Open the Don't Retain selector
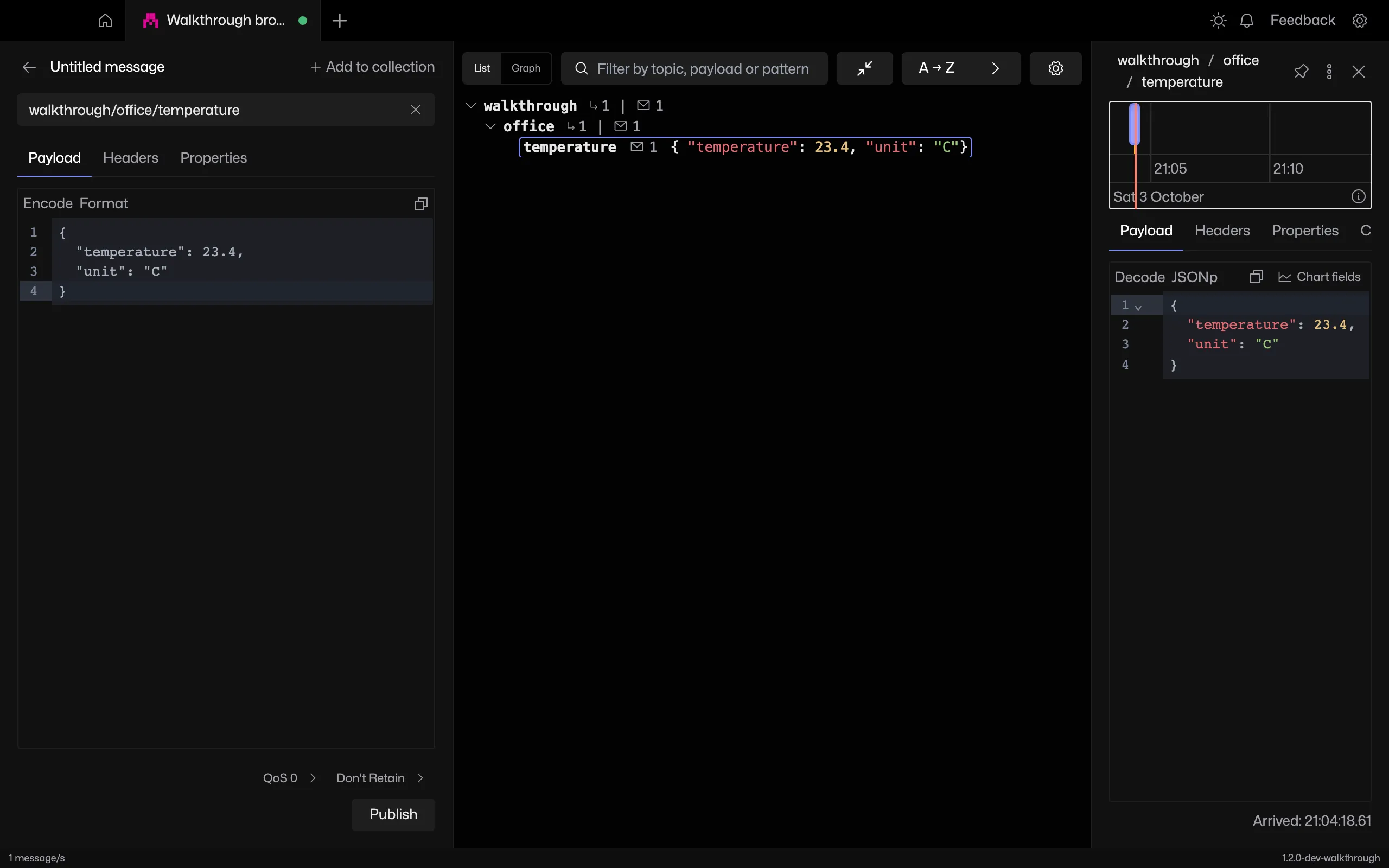The width and height of the screenshot is (1389, 868). 379,778
